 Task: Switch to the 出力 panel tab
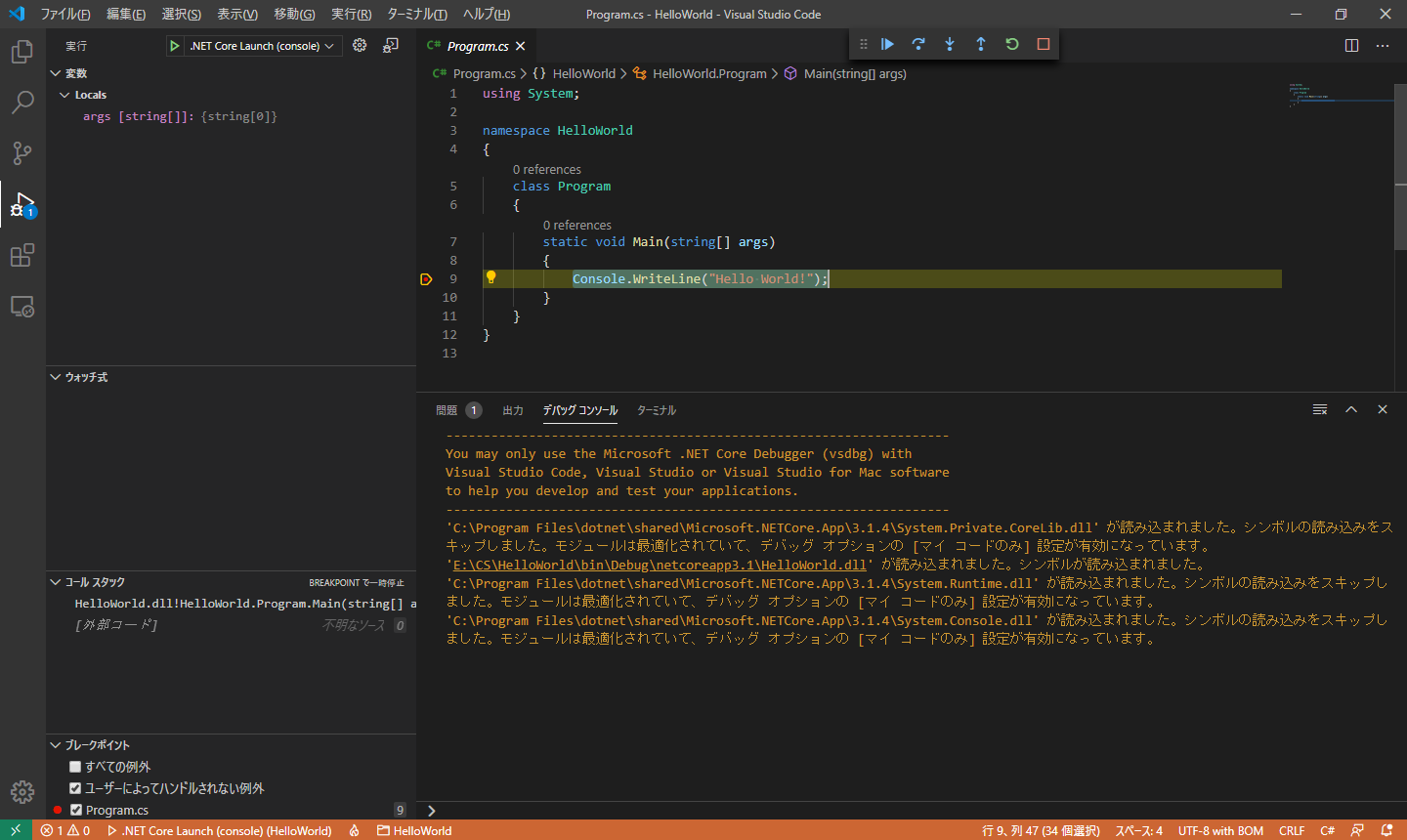(x=513, y=410)
